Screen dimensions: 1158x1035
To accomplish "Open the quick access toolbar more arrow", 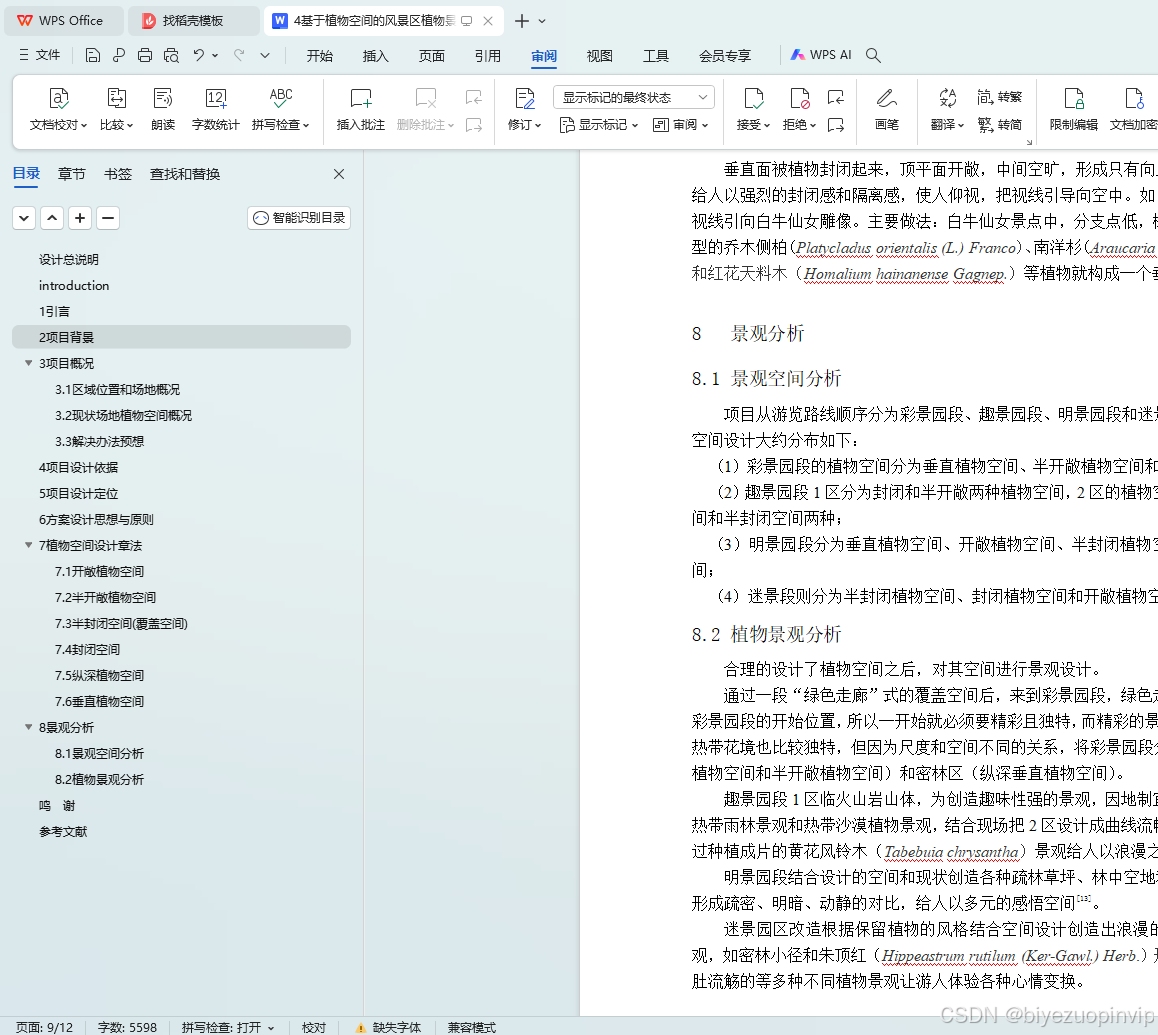I will tap(265, 55).
